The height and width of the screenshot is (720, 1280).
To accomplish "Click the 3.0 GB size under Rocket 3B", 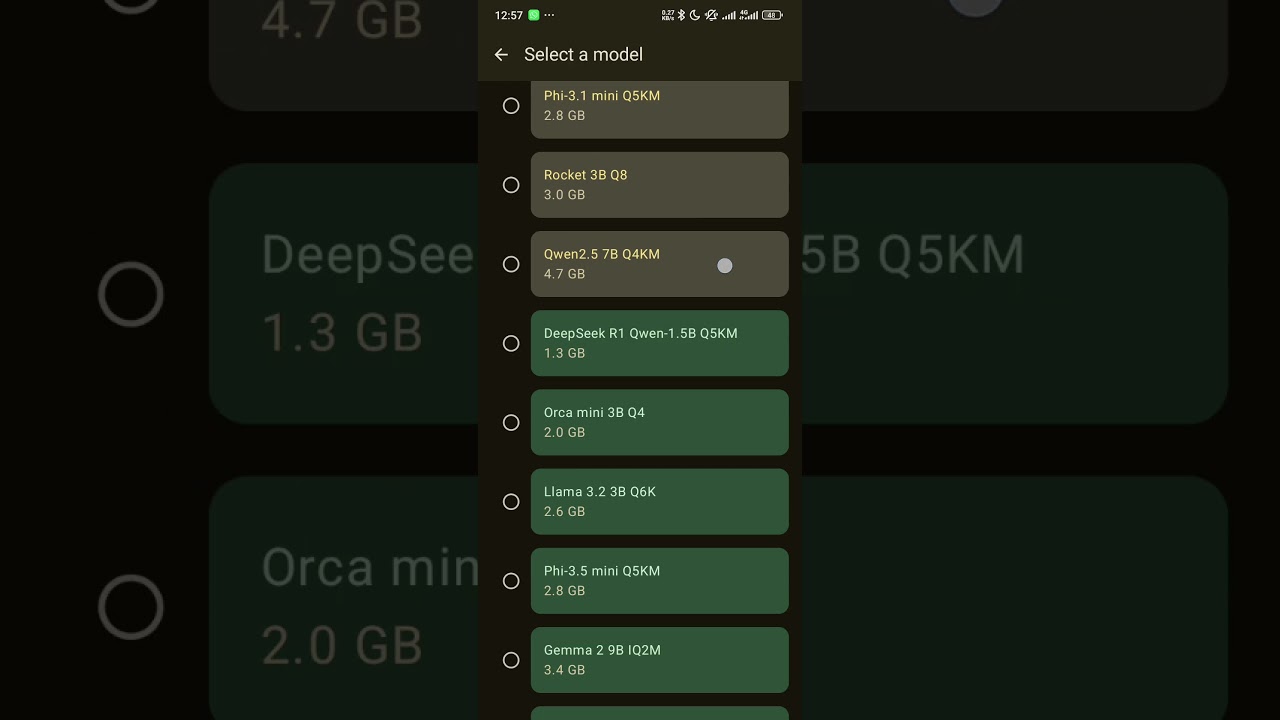I will 564,195.
